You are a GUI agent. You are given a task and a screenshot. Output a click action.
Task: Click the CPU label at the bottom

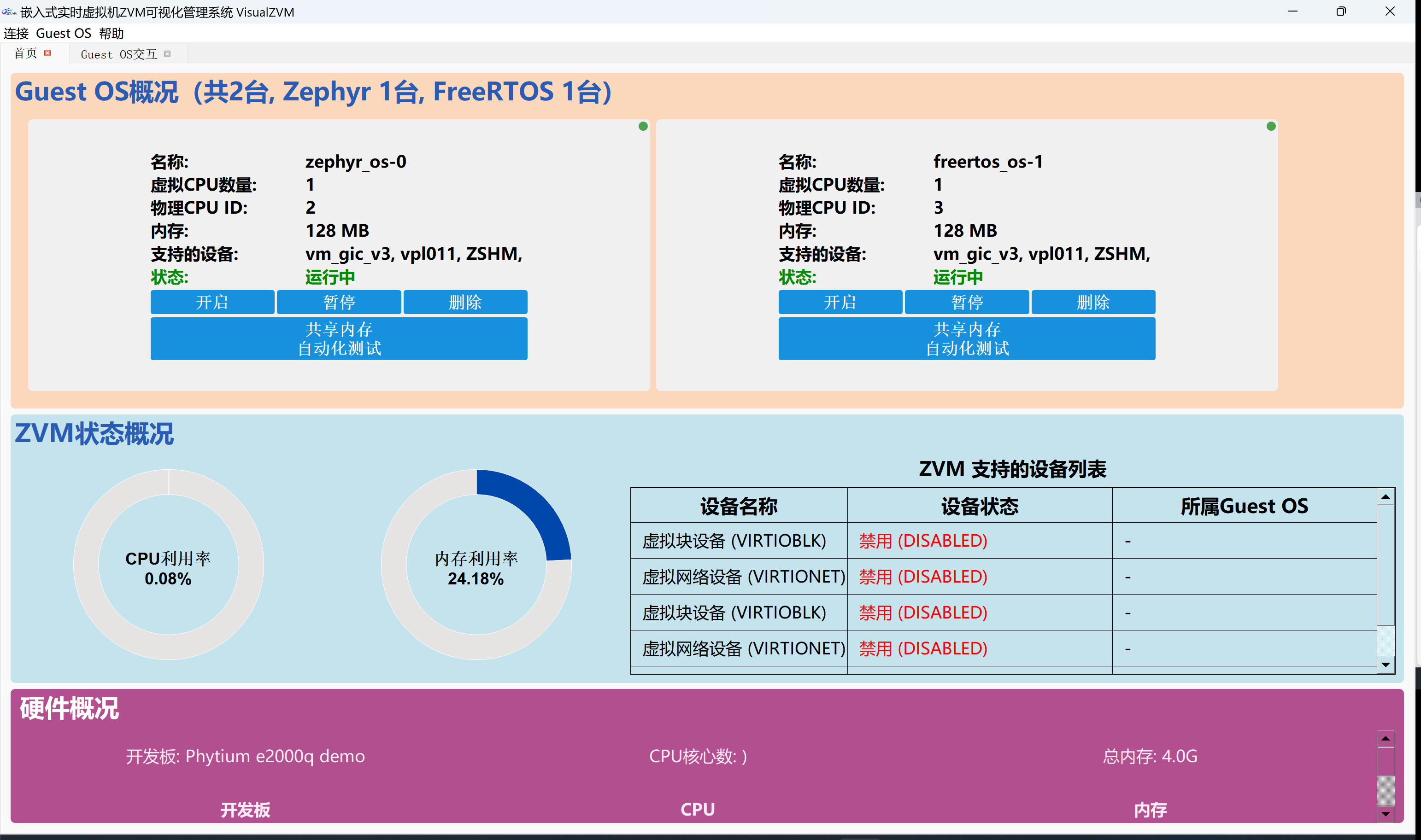pyautogui.click(x=698, y=810)
